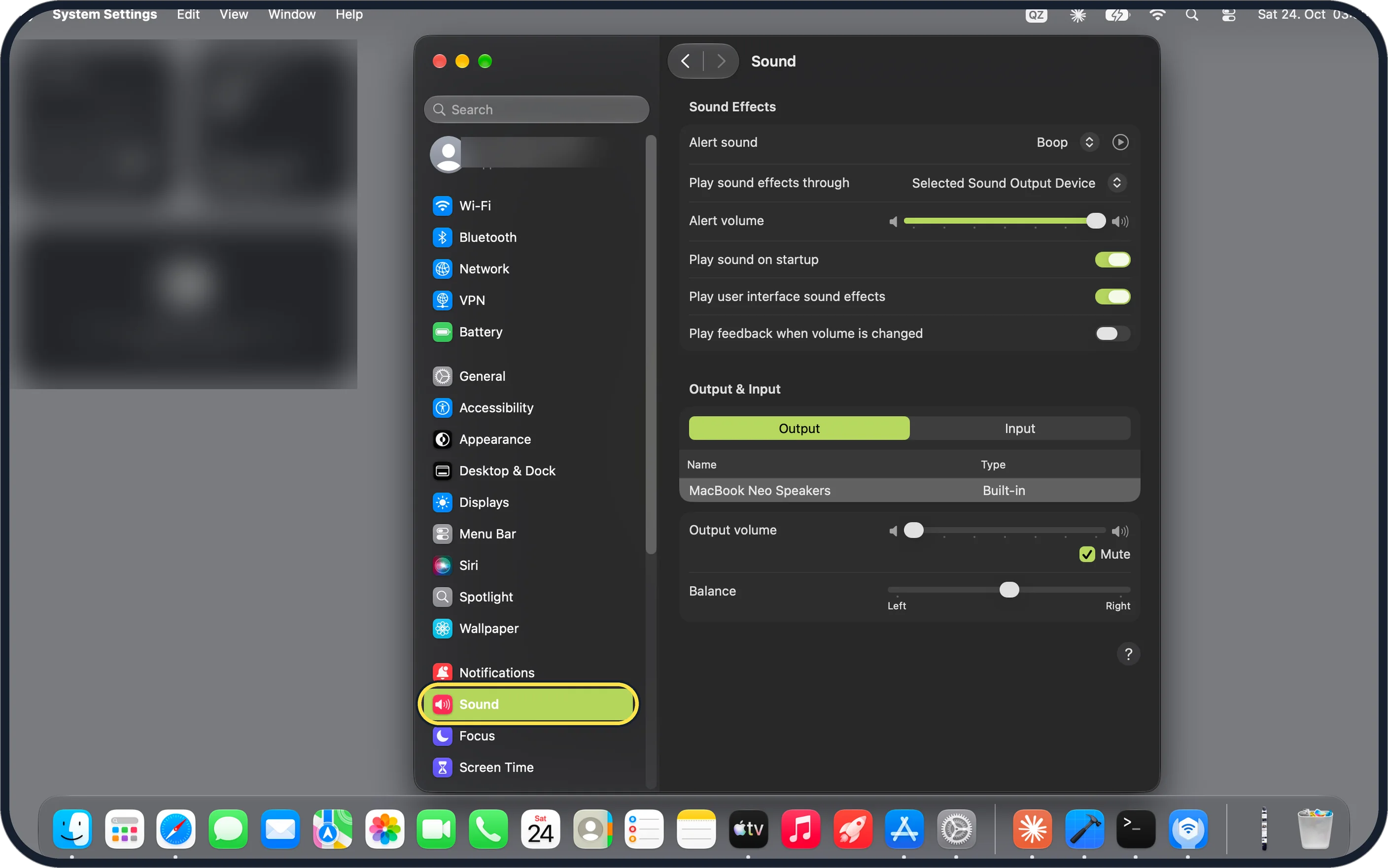Screen dimensions: 1388x868
Task: Open Bluetooth settings in sidebar
Action: [528, 237]
